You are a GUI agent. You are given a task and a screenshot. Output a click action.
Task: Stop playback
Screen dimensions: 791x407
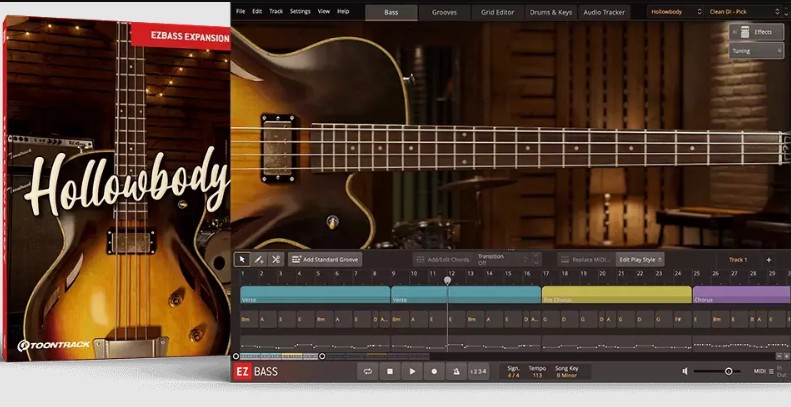click(x=390, y=372)
